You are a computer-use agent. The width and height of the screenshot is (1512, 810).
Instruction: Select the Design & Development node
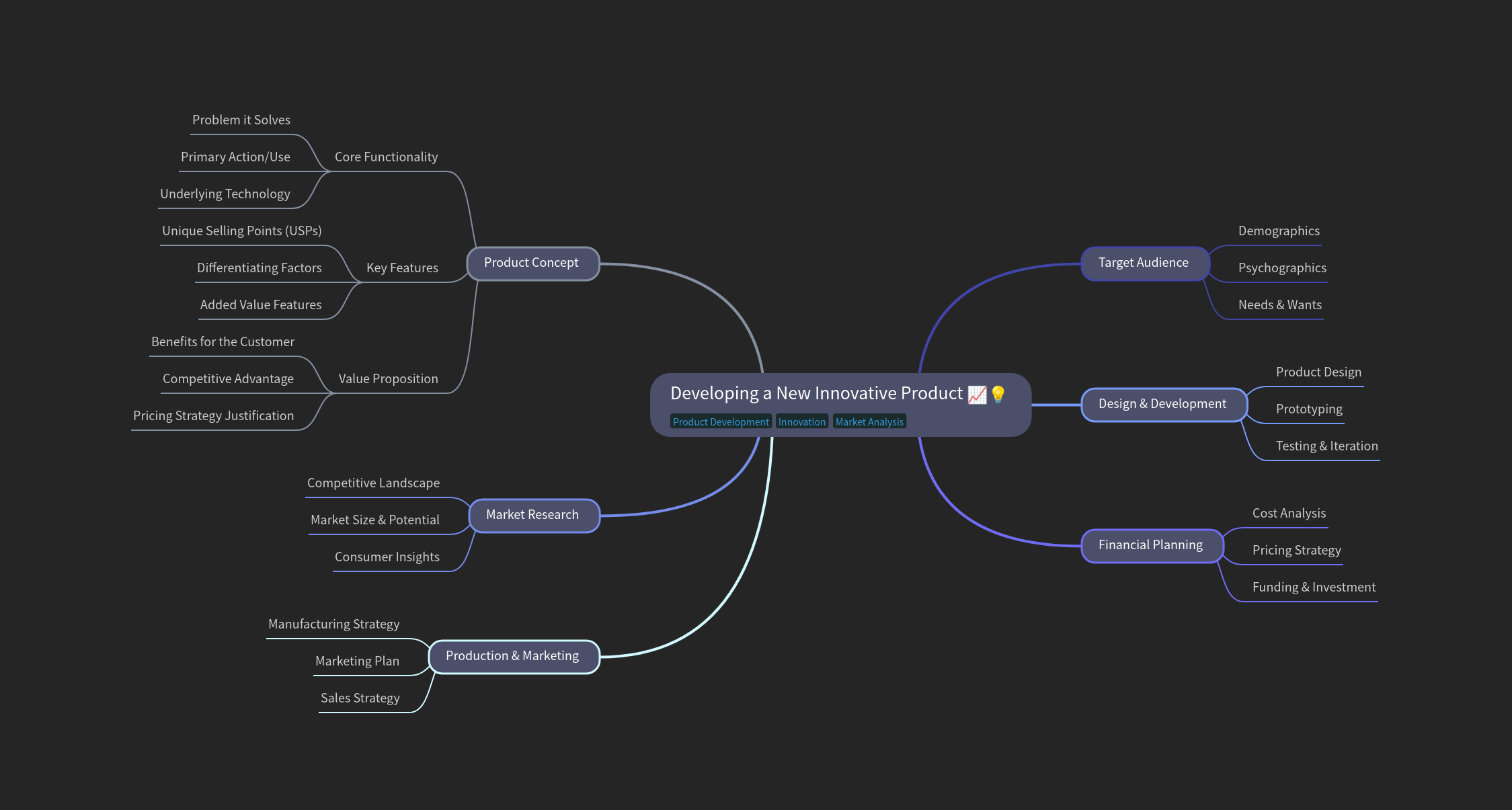[1164, 405]
